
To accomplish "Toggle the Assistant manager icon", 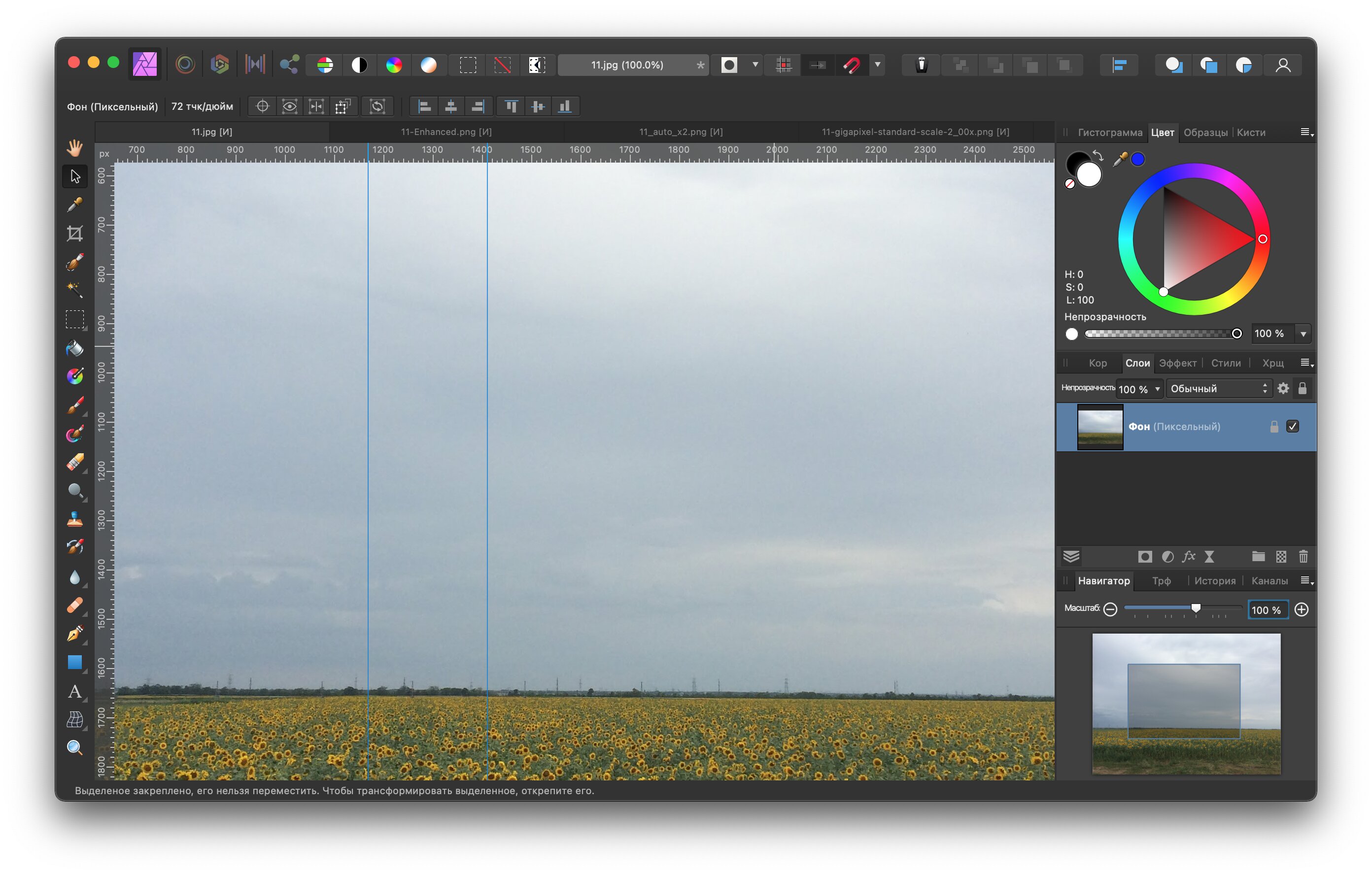I will (x=921, y=65).
